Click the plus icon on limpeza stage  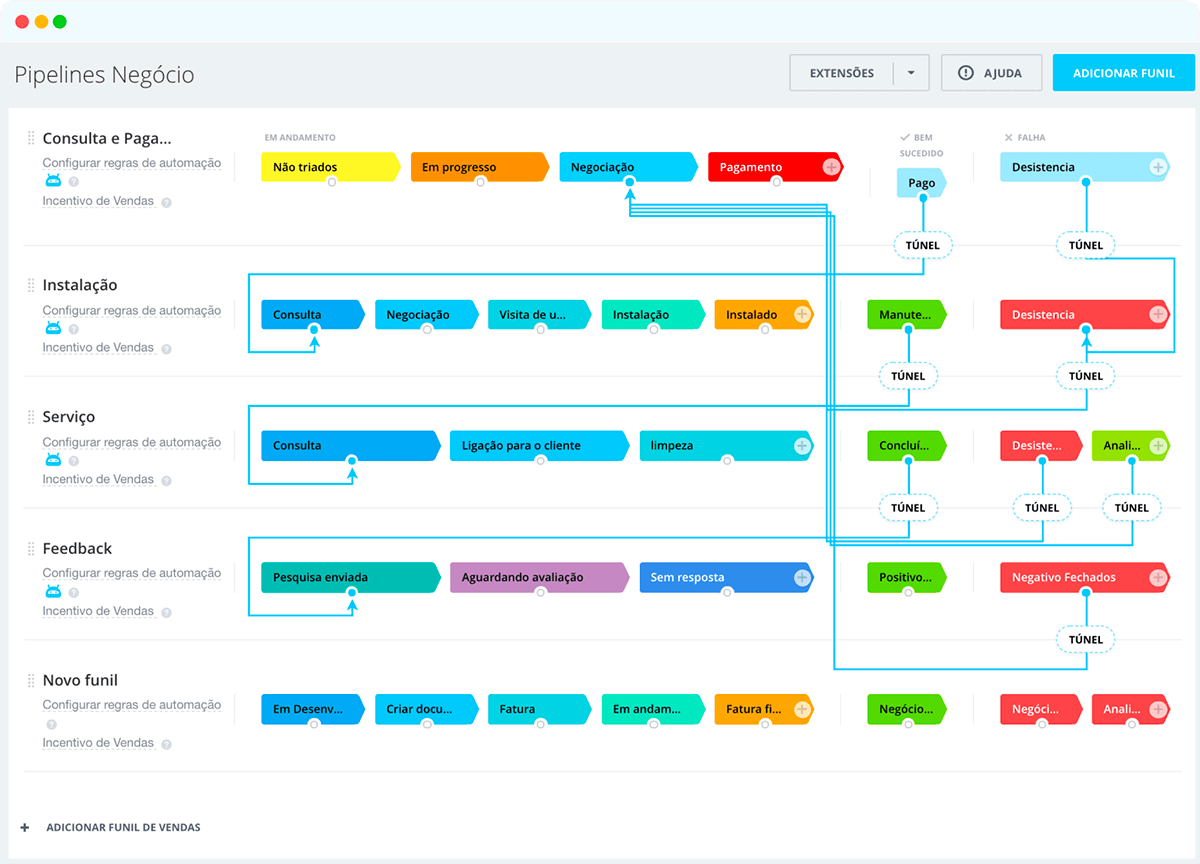[x=801, y=446]
